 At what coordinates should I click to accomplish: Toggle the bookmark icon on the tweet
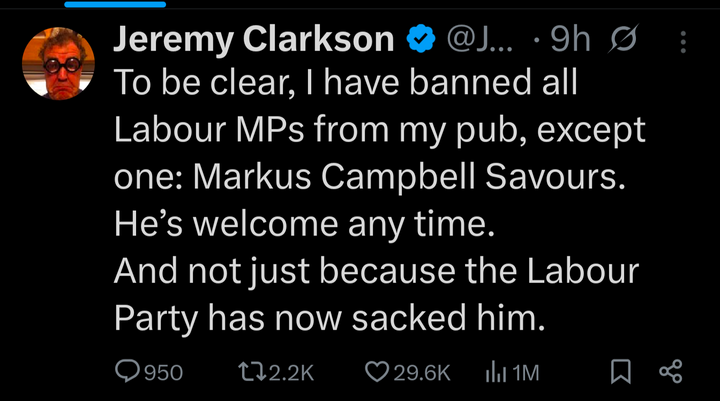tap(621, 372)
